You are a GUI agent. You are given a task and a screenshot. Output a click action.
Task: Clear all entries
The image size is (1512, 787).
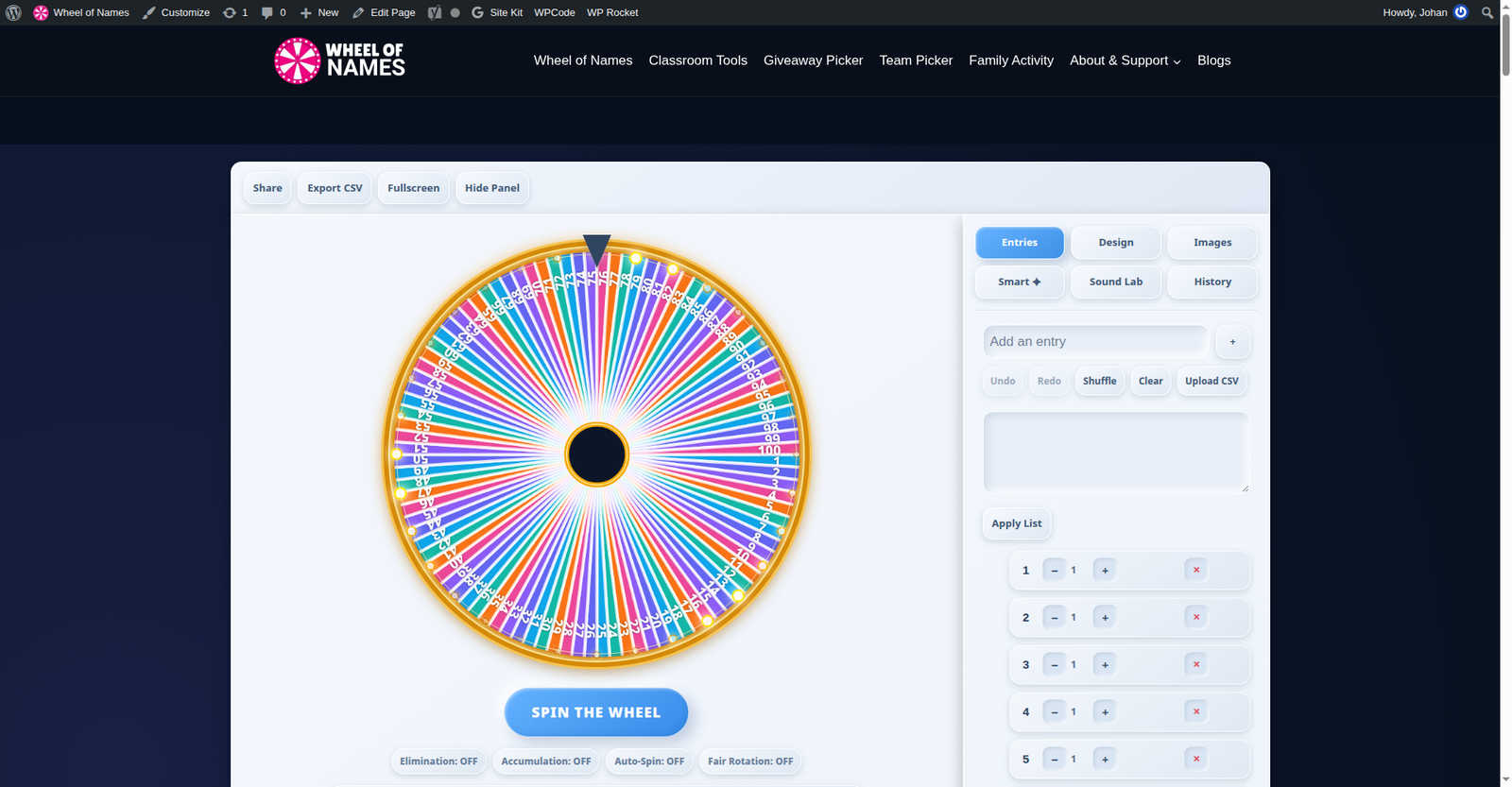click(x=1151, y=381)
